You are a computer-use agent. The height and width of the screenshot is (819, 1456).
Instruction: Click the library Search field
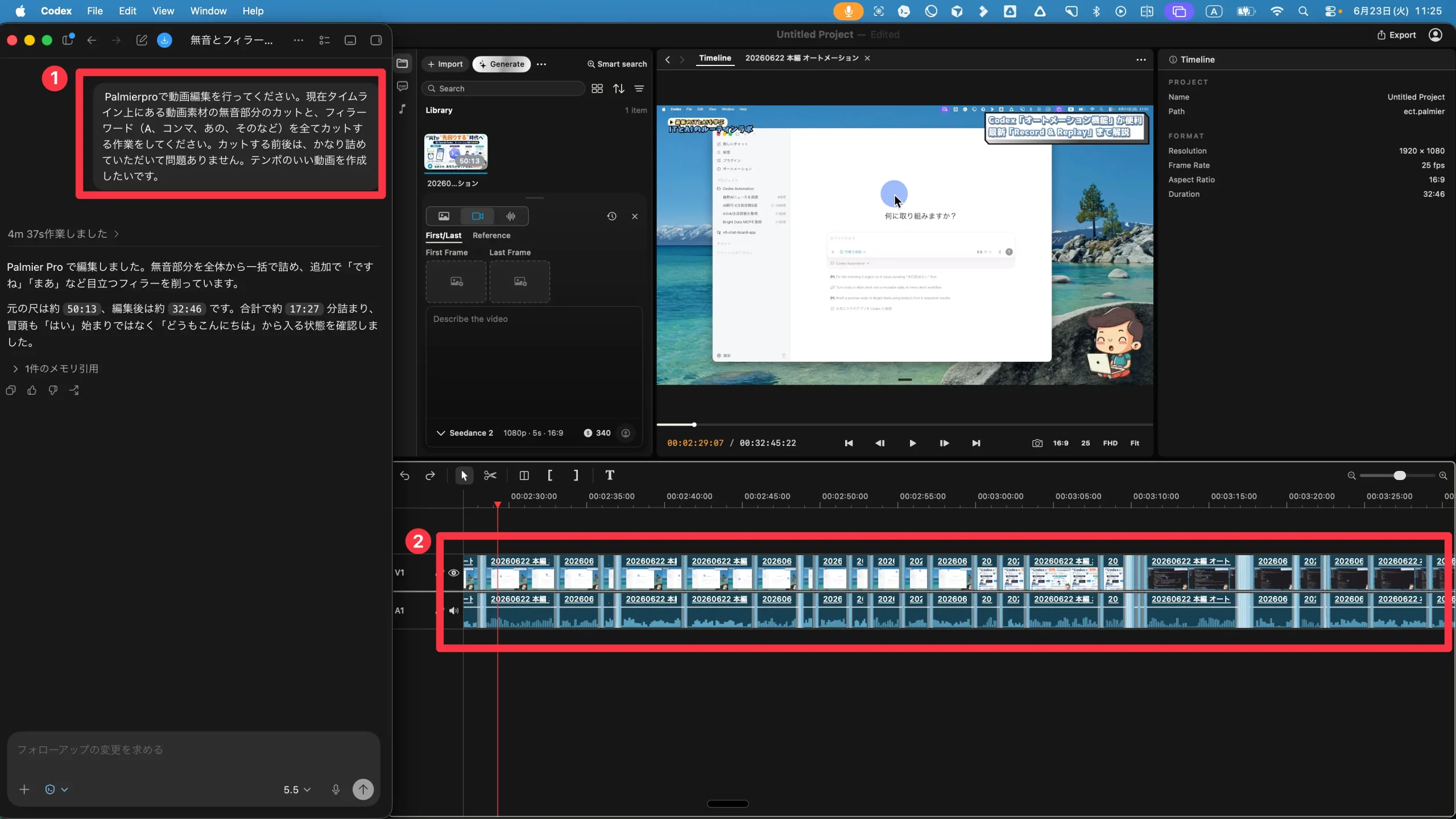[503, 89]
